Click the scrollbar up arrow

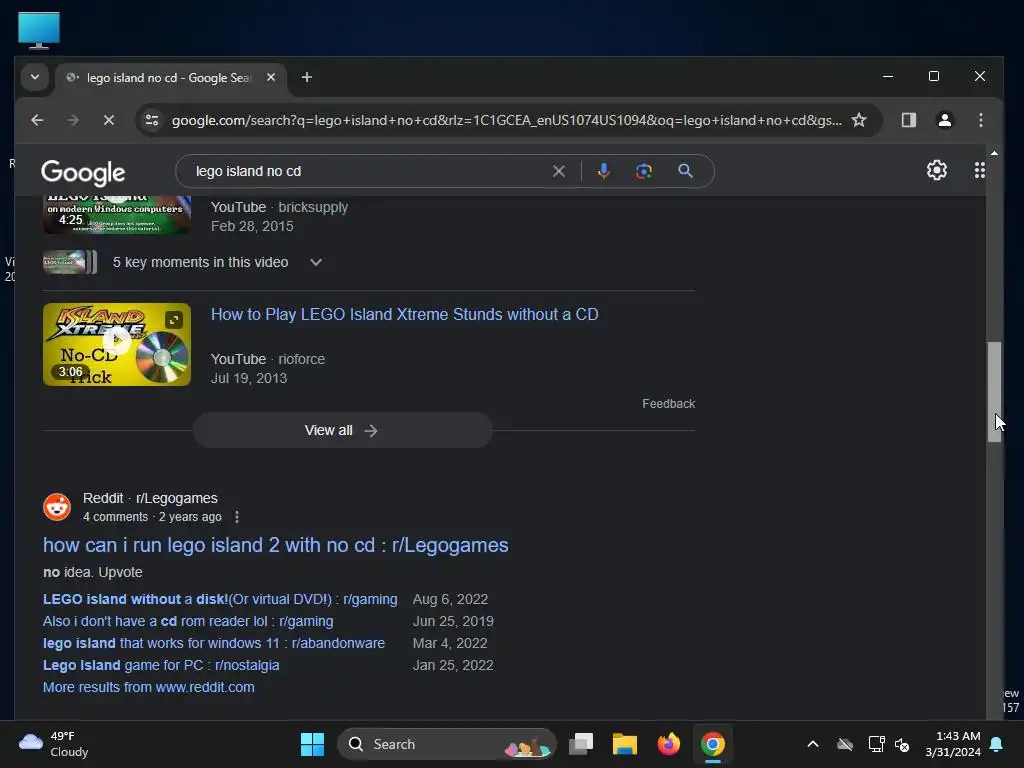click(994, 153)
